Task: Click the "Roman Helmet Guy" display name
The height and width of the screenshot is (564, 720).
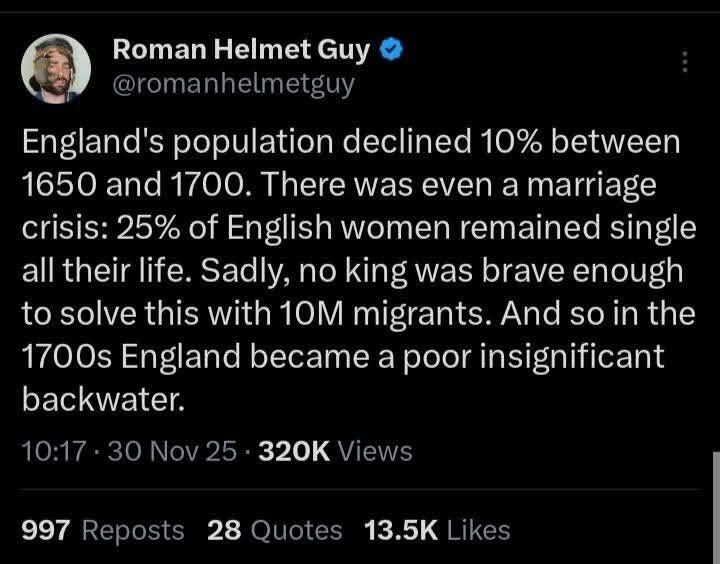Action: (x=241, y=48)
